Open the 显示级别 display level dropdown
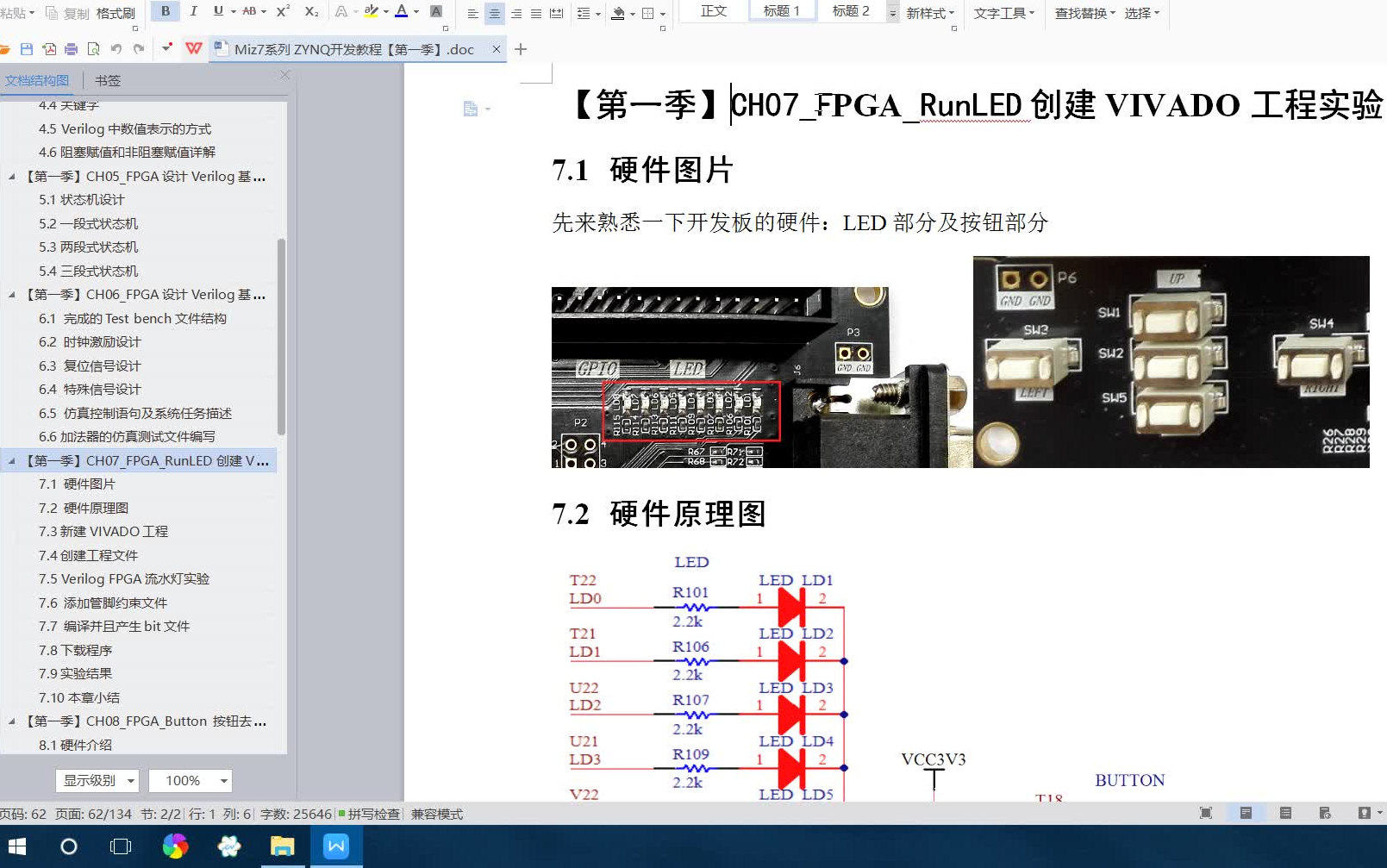The image size is (1387, 868). (97, 780)
